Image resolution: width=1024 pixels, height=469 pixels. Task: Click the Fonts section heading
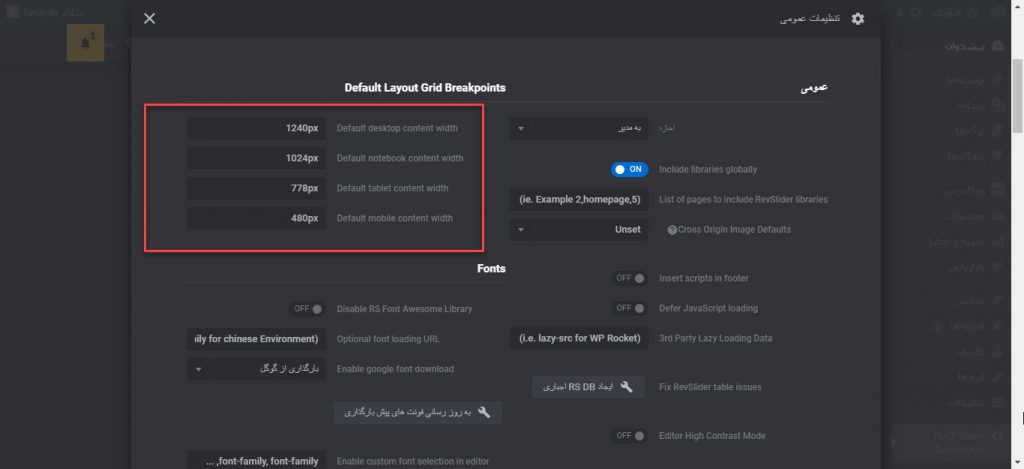point(491,268)
